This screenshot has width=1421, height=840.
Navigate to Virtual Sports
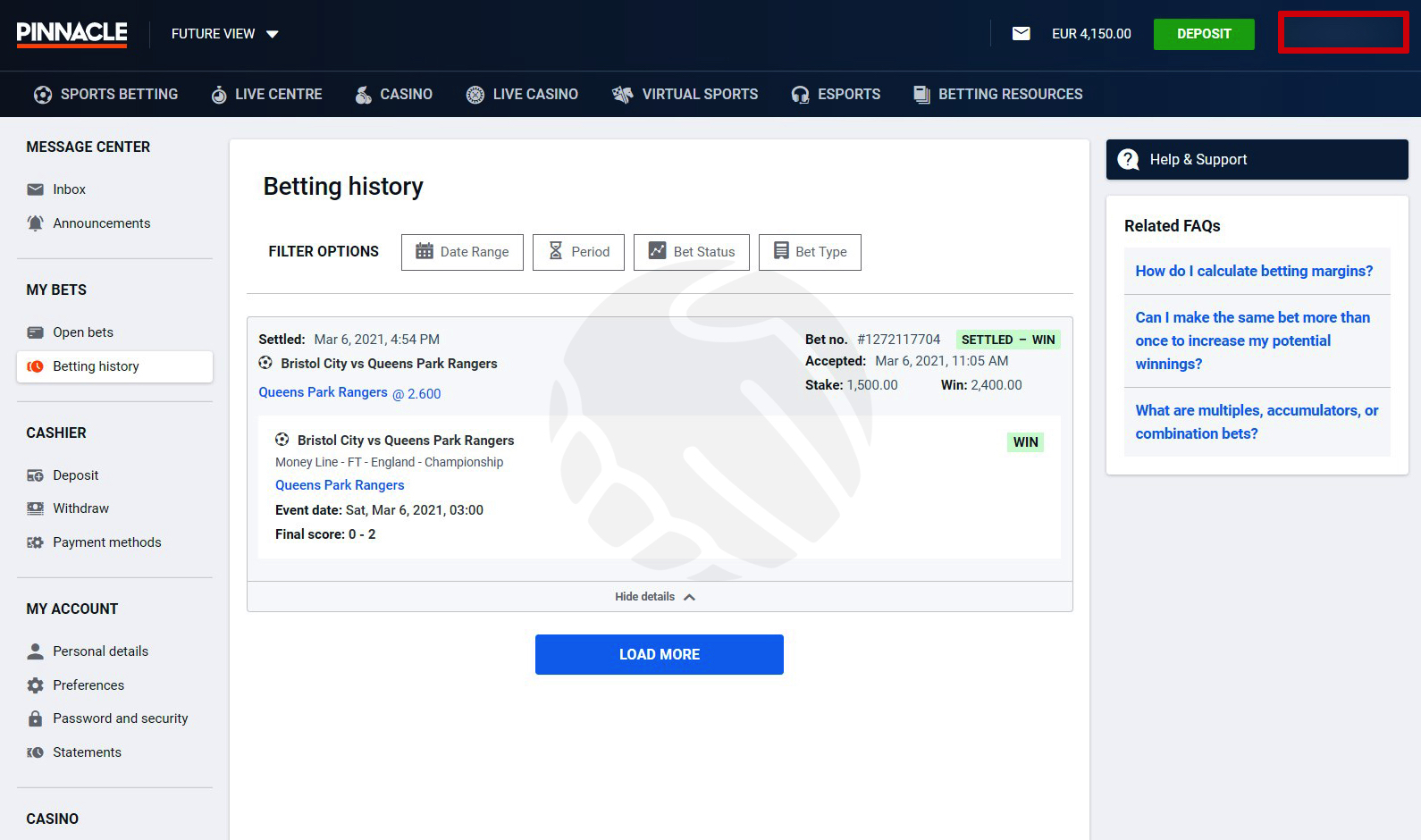685,94
